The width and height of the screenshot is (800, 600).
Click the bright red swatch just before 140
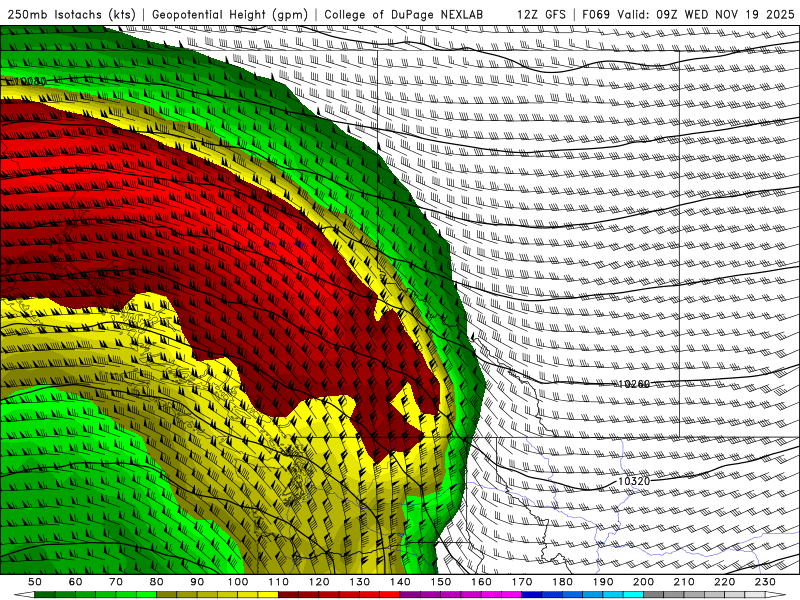pyautogui.click(x=390, y=595)
